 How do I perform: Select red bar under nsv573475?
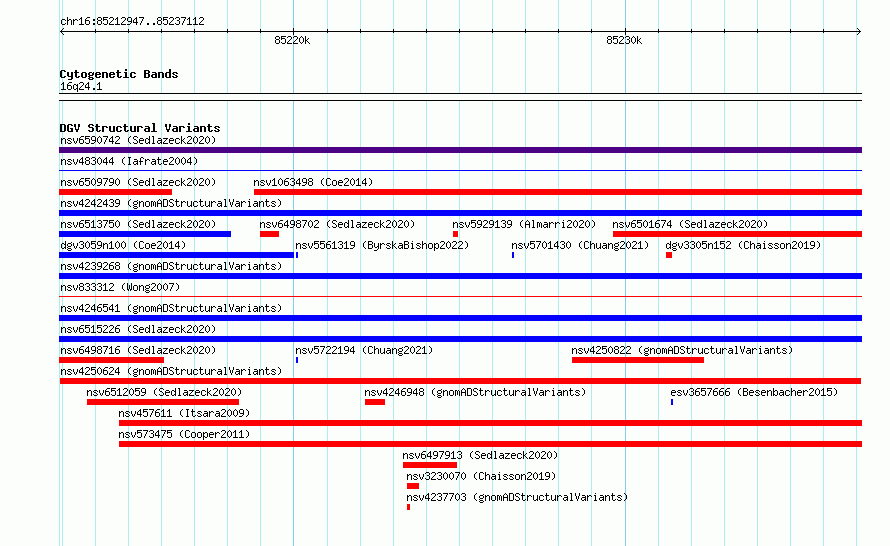click(490, 444)
